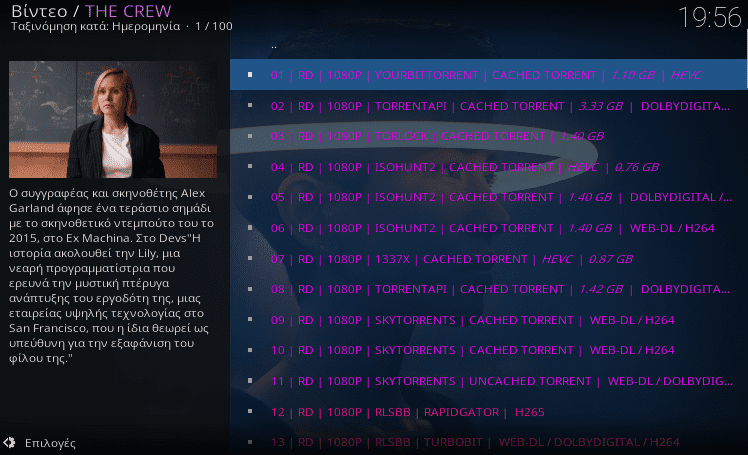Click the bullet icon beside source 04
Image resolution: width=748 pixels, height=455 pixels.
[x=250, y=166]
